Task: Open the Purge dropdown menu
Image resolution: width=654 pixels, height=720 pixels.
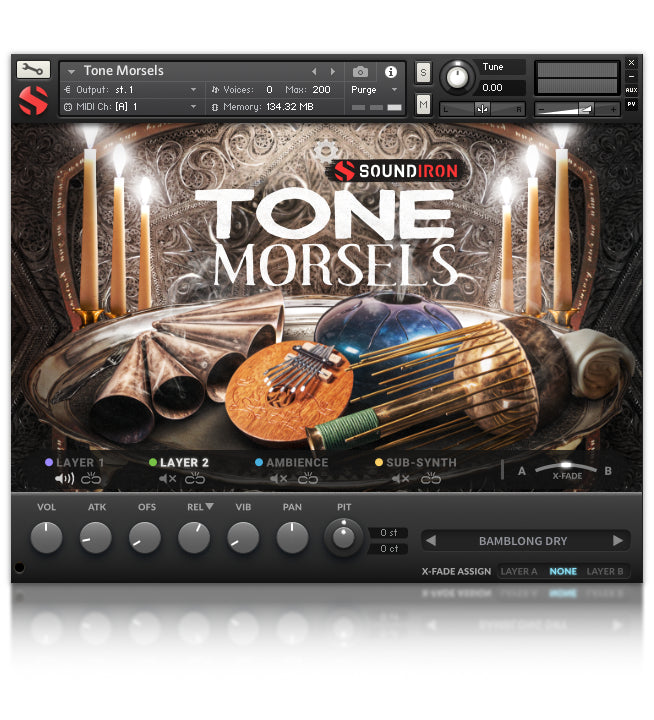Action: pos(375,89)
